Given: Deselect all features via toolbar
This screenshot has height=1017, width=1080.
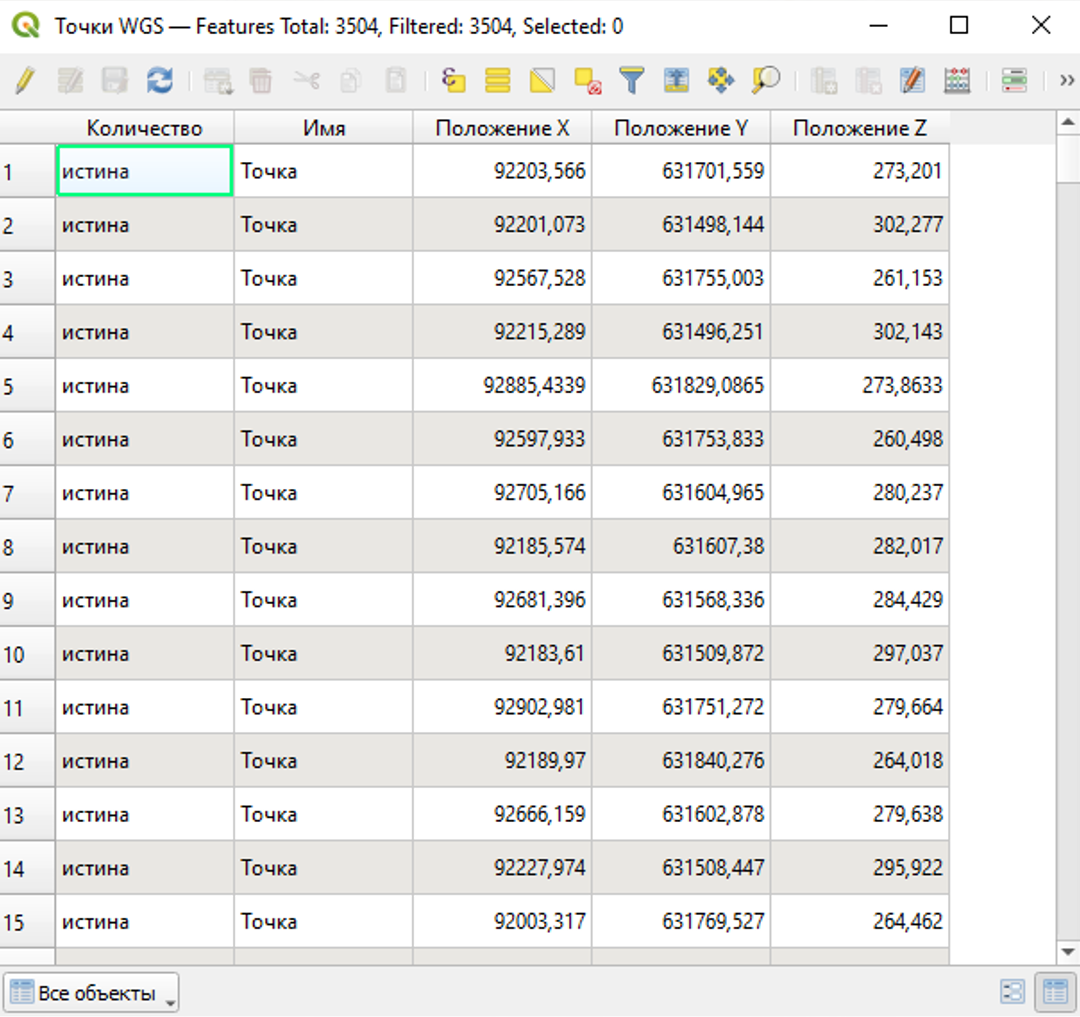Looking at the screenshot, I should 587,80.
